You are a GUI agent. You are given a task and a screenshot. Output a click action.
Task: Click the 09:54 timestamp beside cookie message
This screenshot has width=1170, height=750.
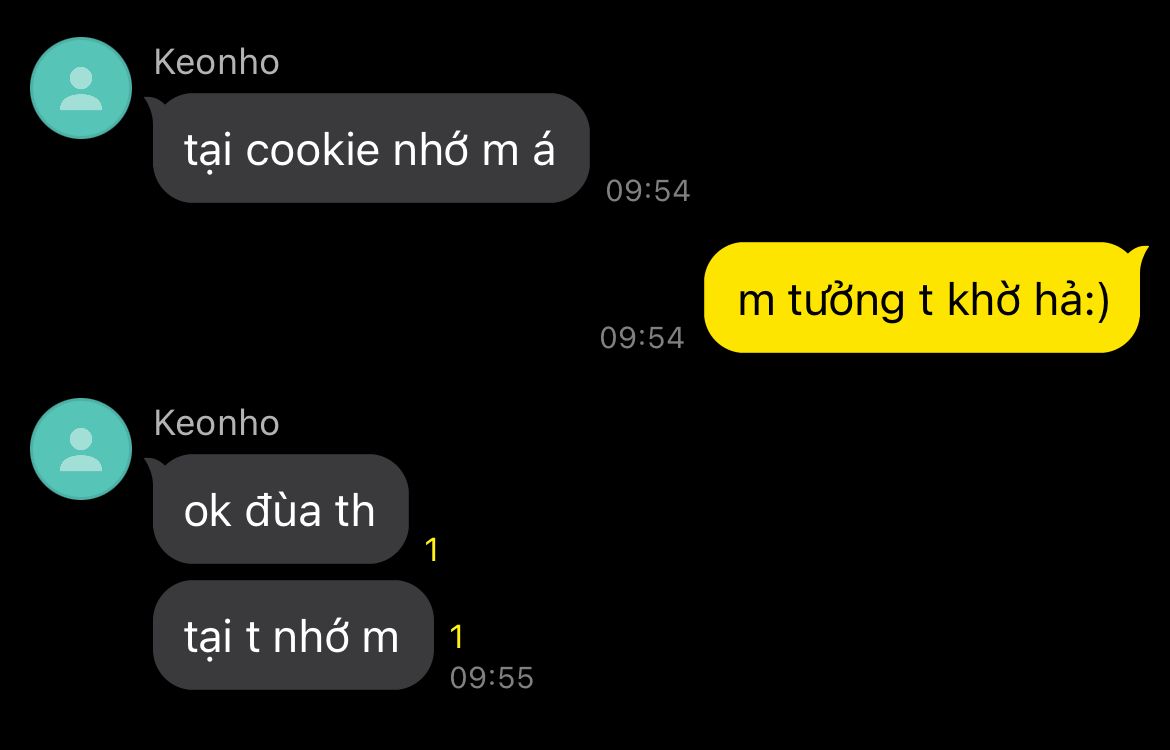tap(648, 191)
